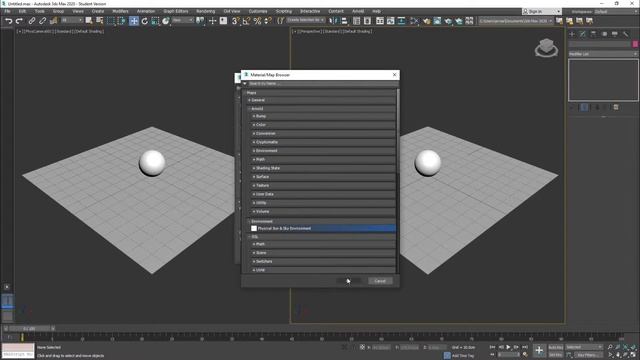640x360 pixels.
Task: Expand the Arnold Surface group
Action: tap(323, 177)
